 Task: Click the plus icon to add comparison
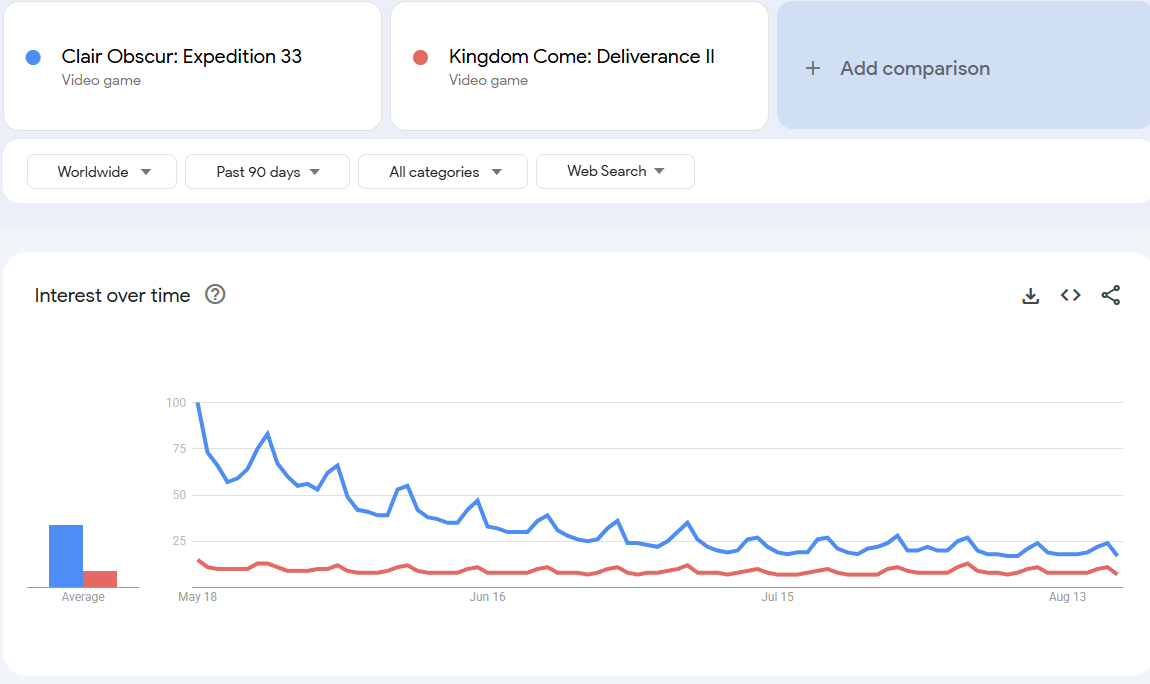coord(813,68)
